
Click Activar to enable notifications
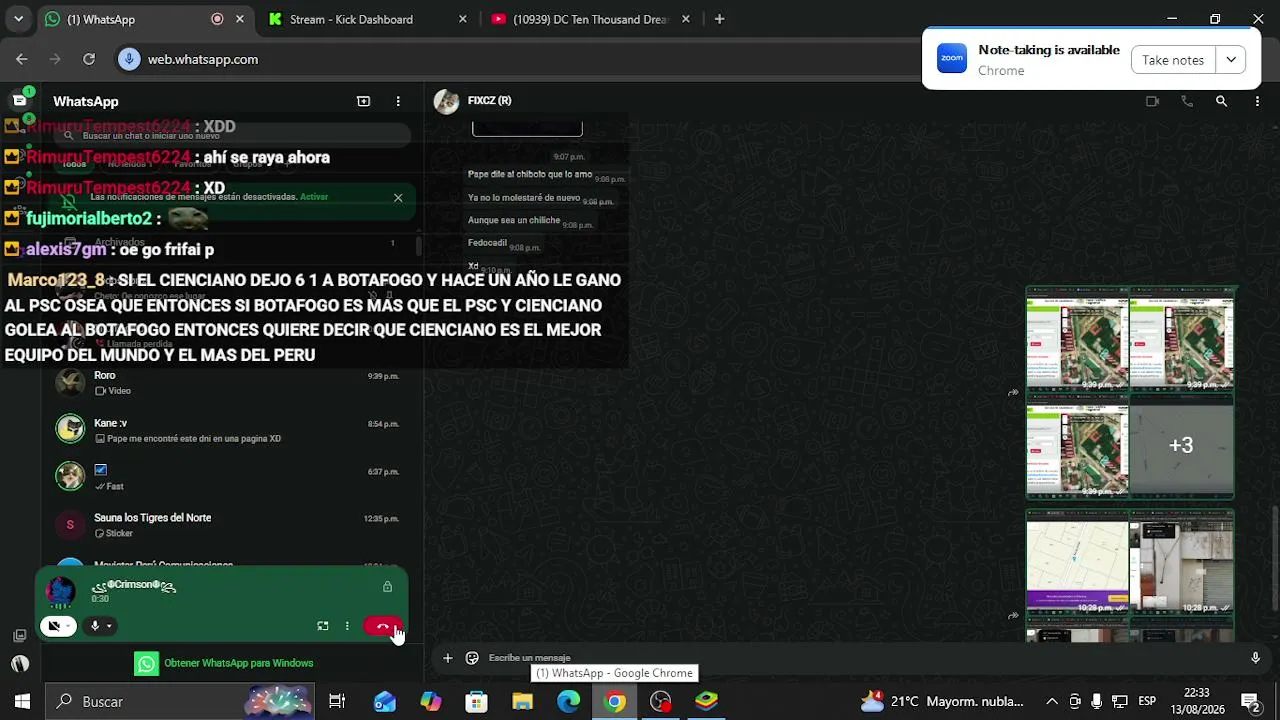click(x=314, y=197)
